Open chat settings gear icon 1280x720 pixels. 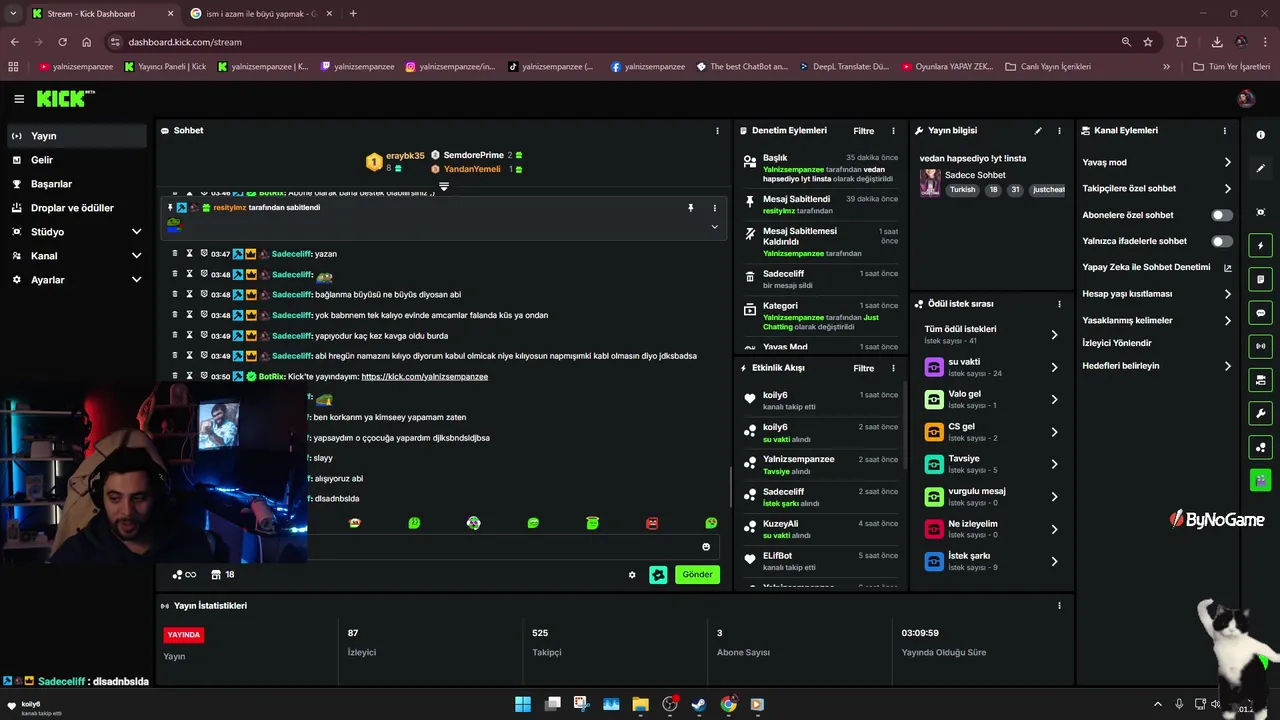tap(632, 575)
